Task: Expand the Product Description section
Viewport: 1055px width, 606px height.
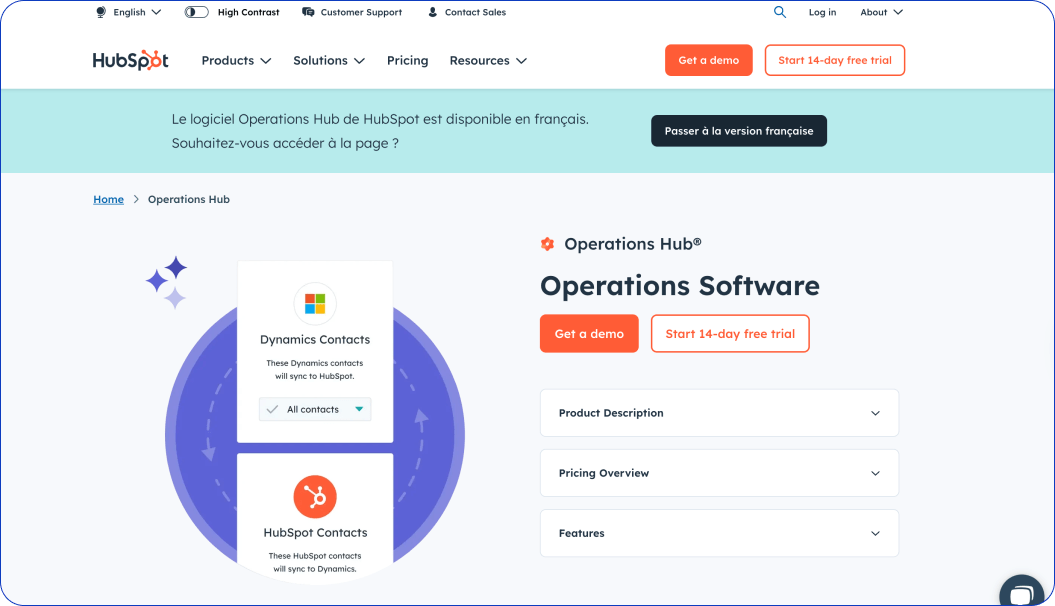Action: tap(719, 413)
